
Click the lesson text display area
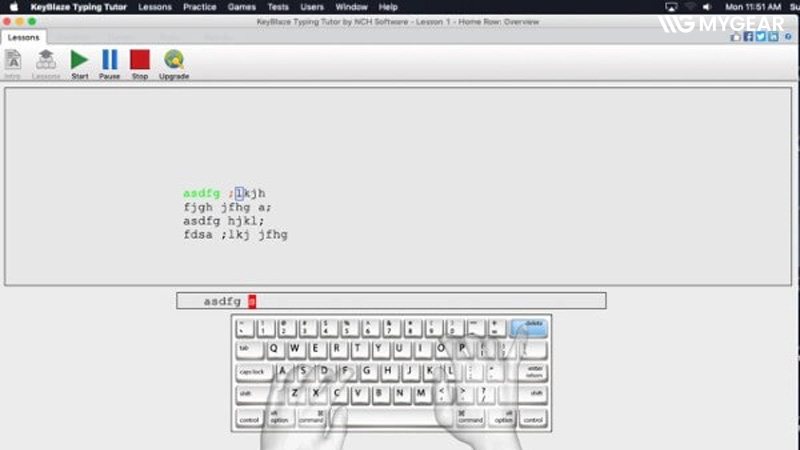click(400, 187)
